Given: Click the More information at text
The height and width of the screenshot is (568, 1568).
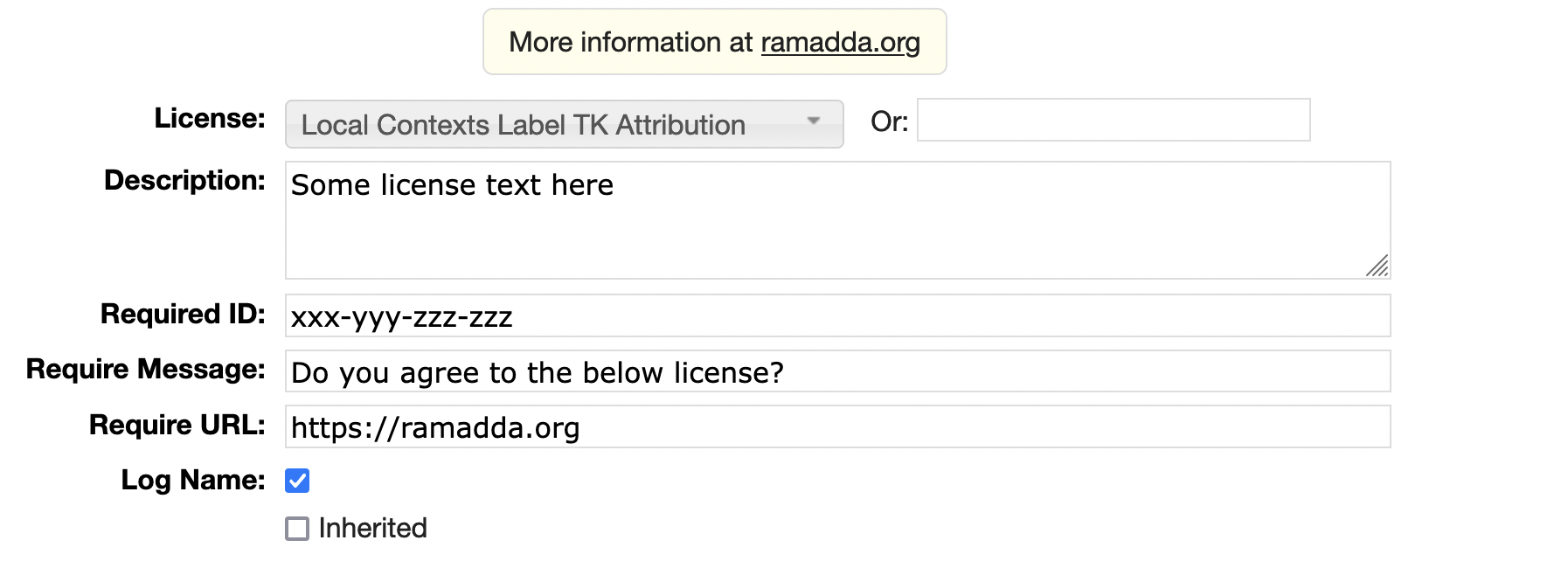Looking at the screenshot, I should point(630,42).
